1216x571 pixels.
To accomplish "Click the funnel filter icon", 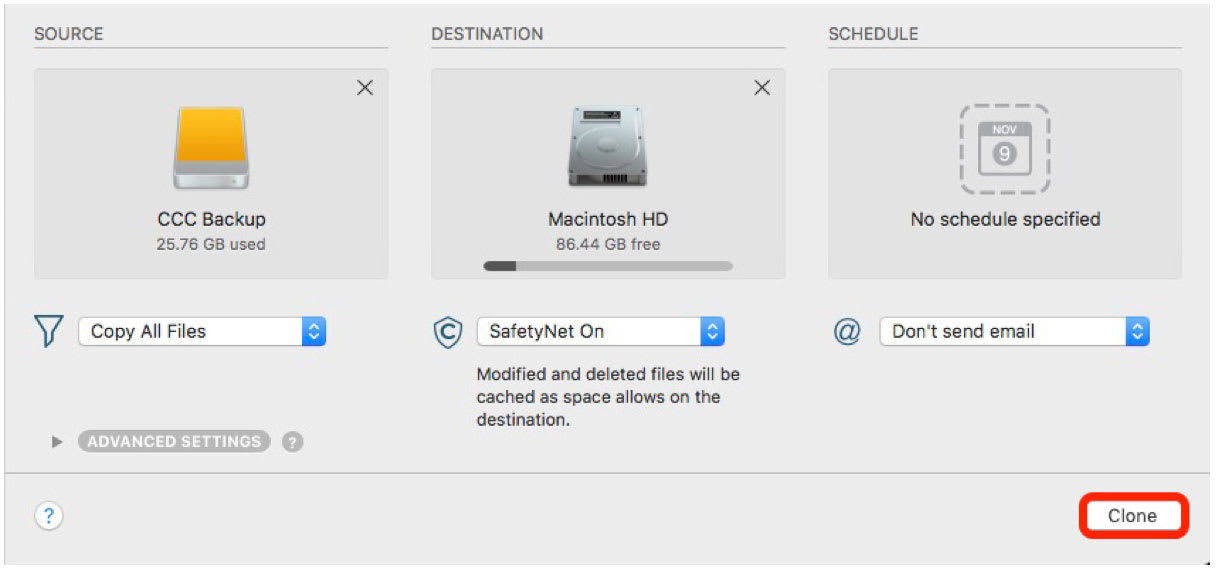I will click(49, 332).
